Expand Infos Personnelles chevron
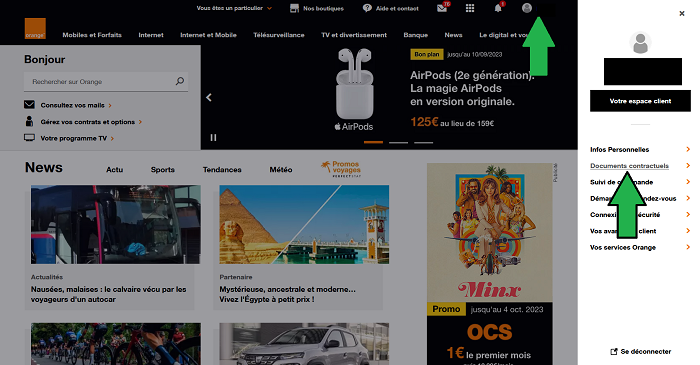This screenshot has width=700, height=365. click(x=688, y=149)
